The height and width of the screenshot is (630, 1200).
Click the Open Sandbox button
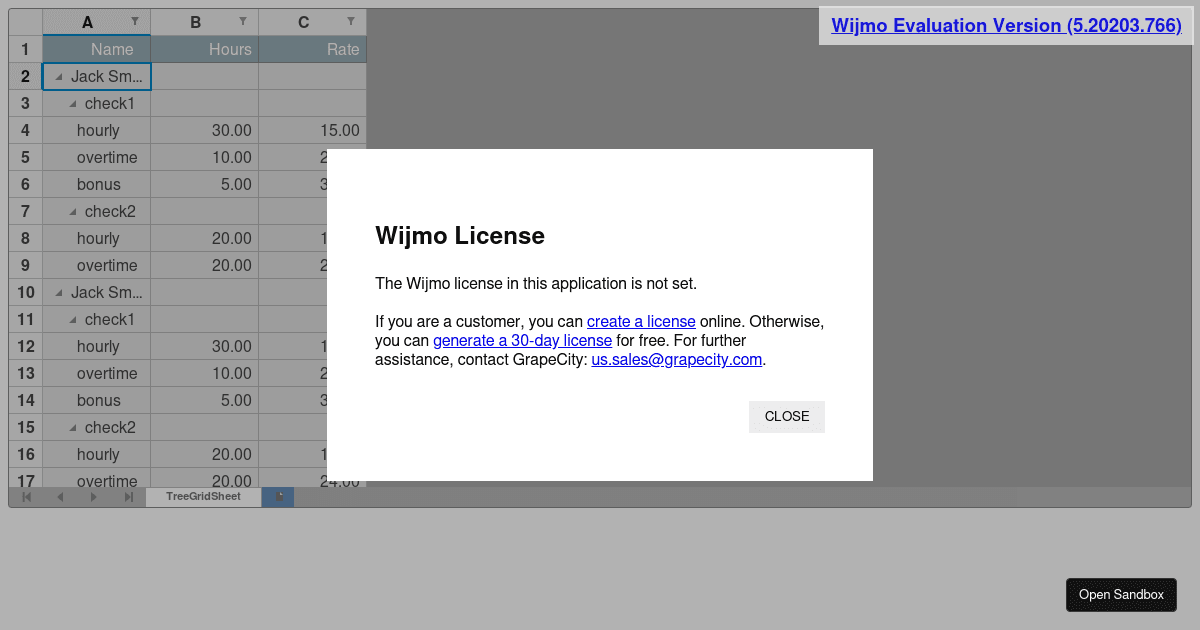(x=1121, y=595)
